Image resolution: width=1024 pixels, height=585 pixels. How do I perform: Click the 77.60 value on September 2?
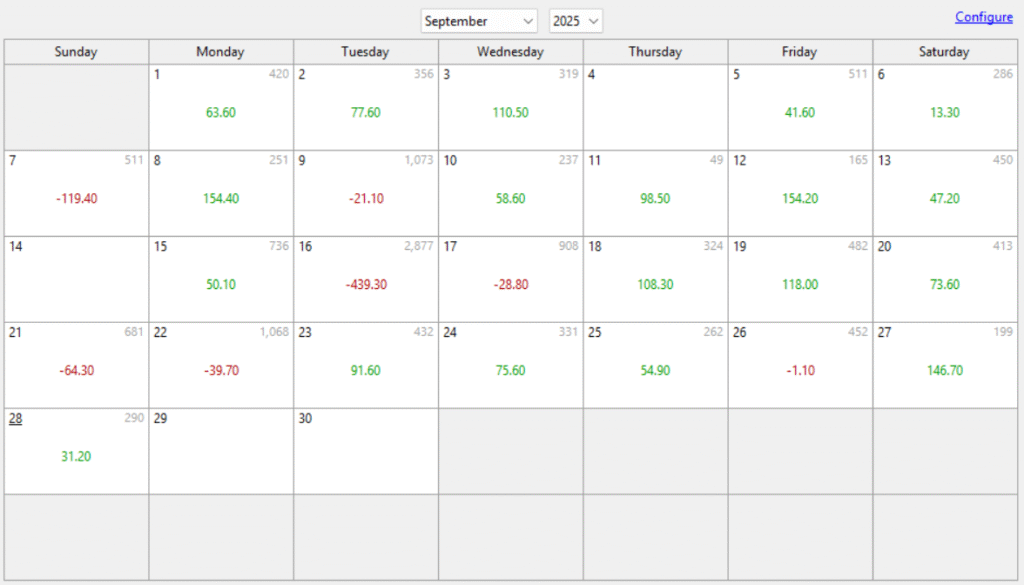click(x=365, y=113)
